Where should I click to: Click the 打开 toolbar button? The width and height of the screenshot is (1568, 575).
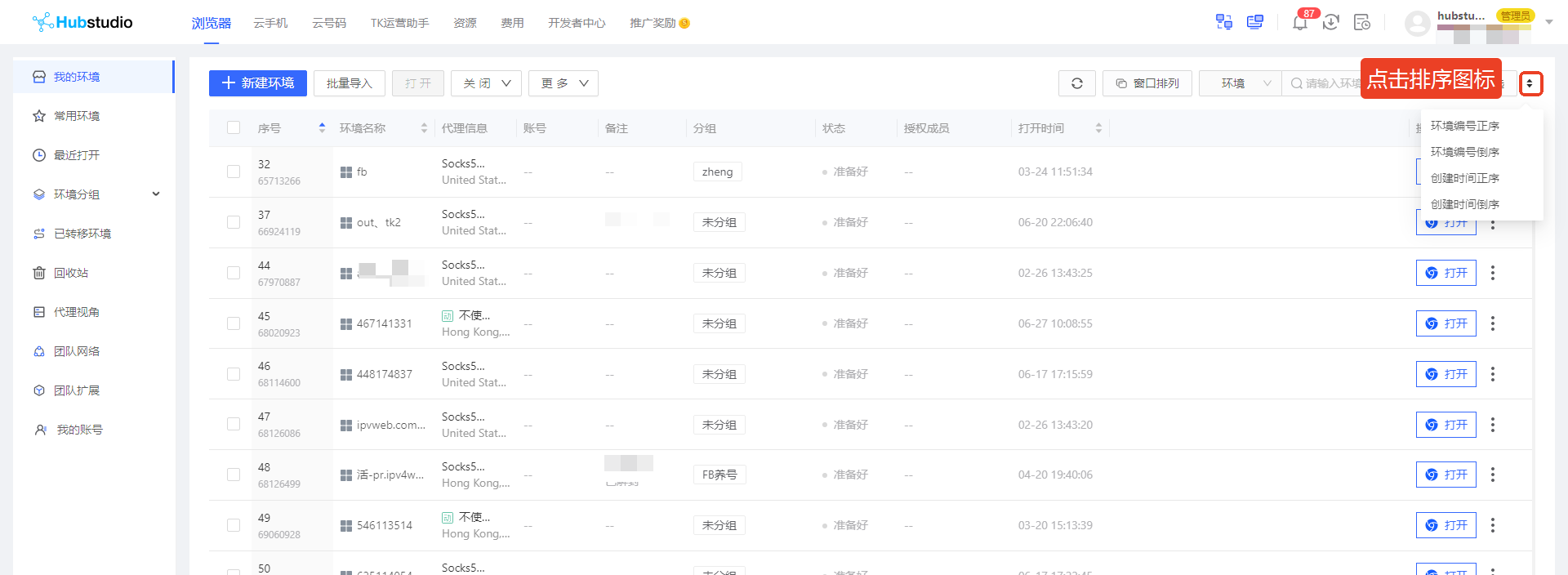pyautogui.click(x=418, y=83)
